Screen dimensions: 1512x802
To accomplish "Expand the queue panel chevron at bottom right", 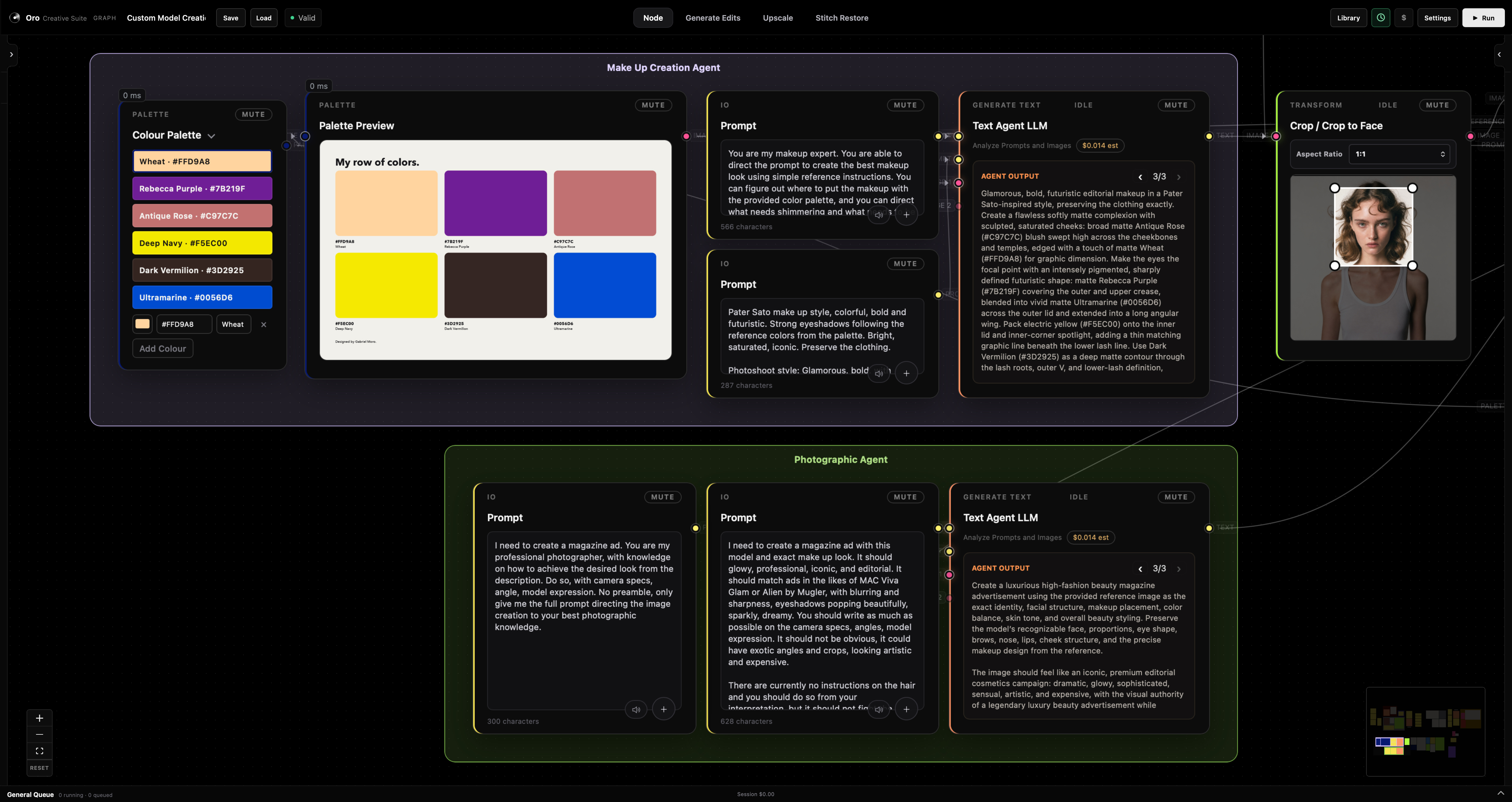I will tap(1500, 793).
